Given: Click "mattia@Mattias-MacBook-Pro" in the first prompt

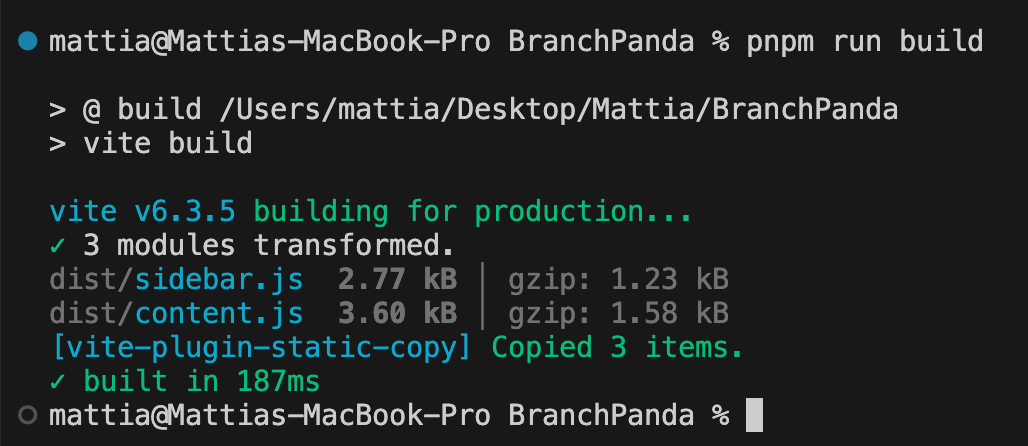Looking at the screenshot, I should tap(270, 42).
